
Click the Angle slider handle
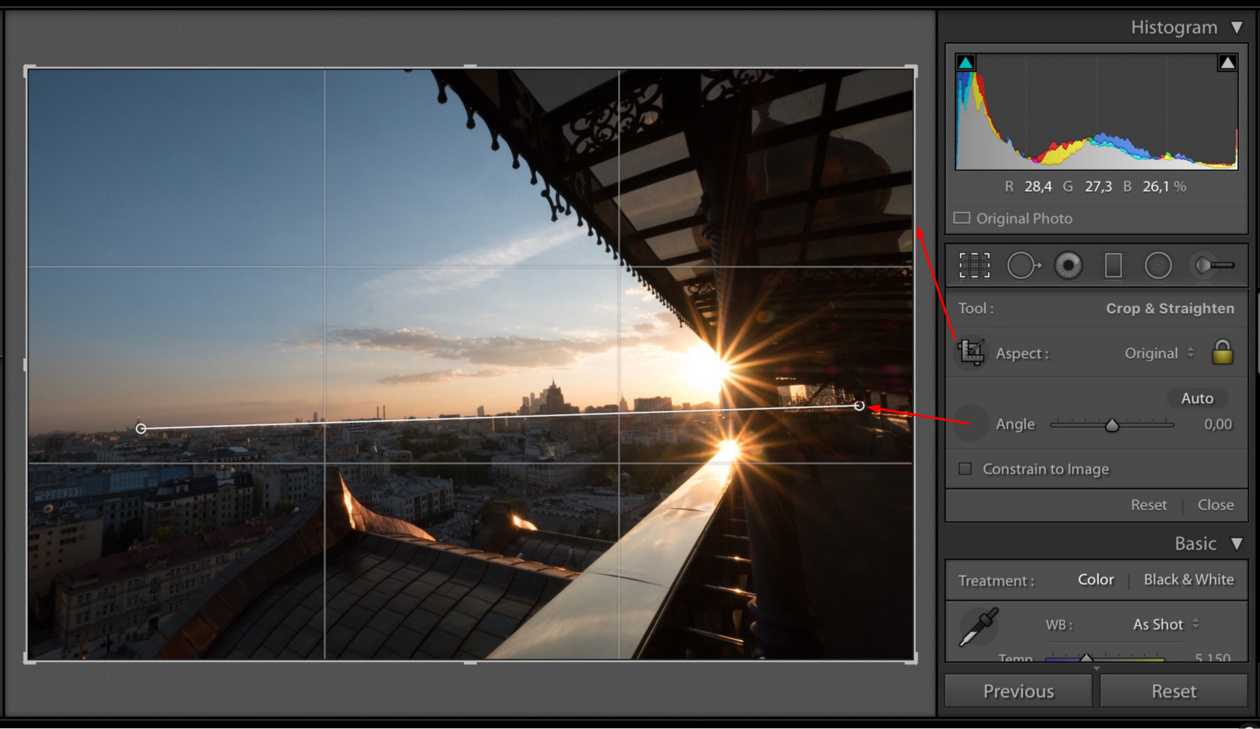[x=1112, y=425]
